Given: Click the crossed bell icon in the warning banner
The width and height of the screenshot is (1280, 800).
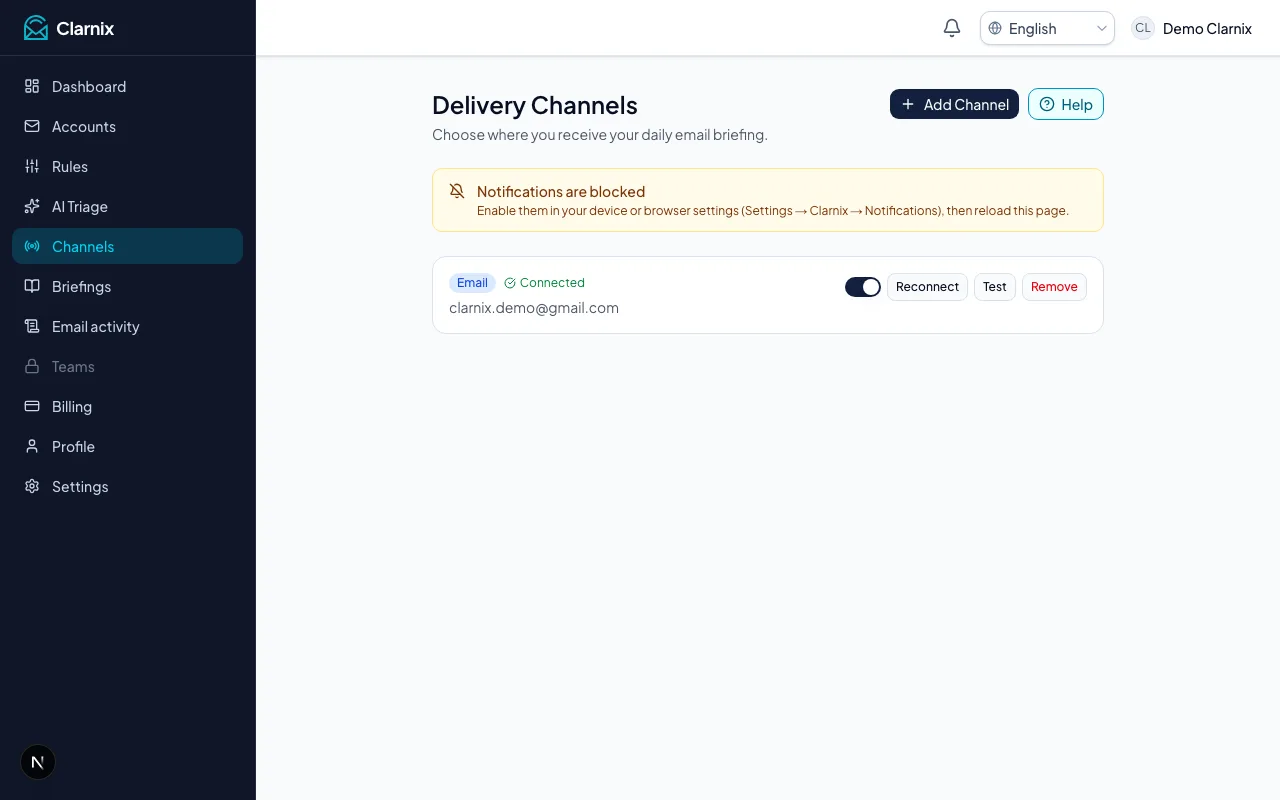Looking at the screenshot, I should 457,191.
